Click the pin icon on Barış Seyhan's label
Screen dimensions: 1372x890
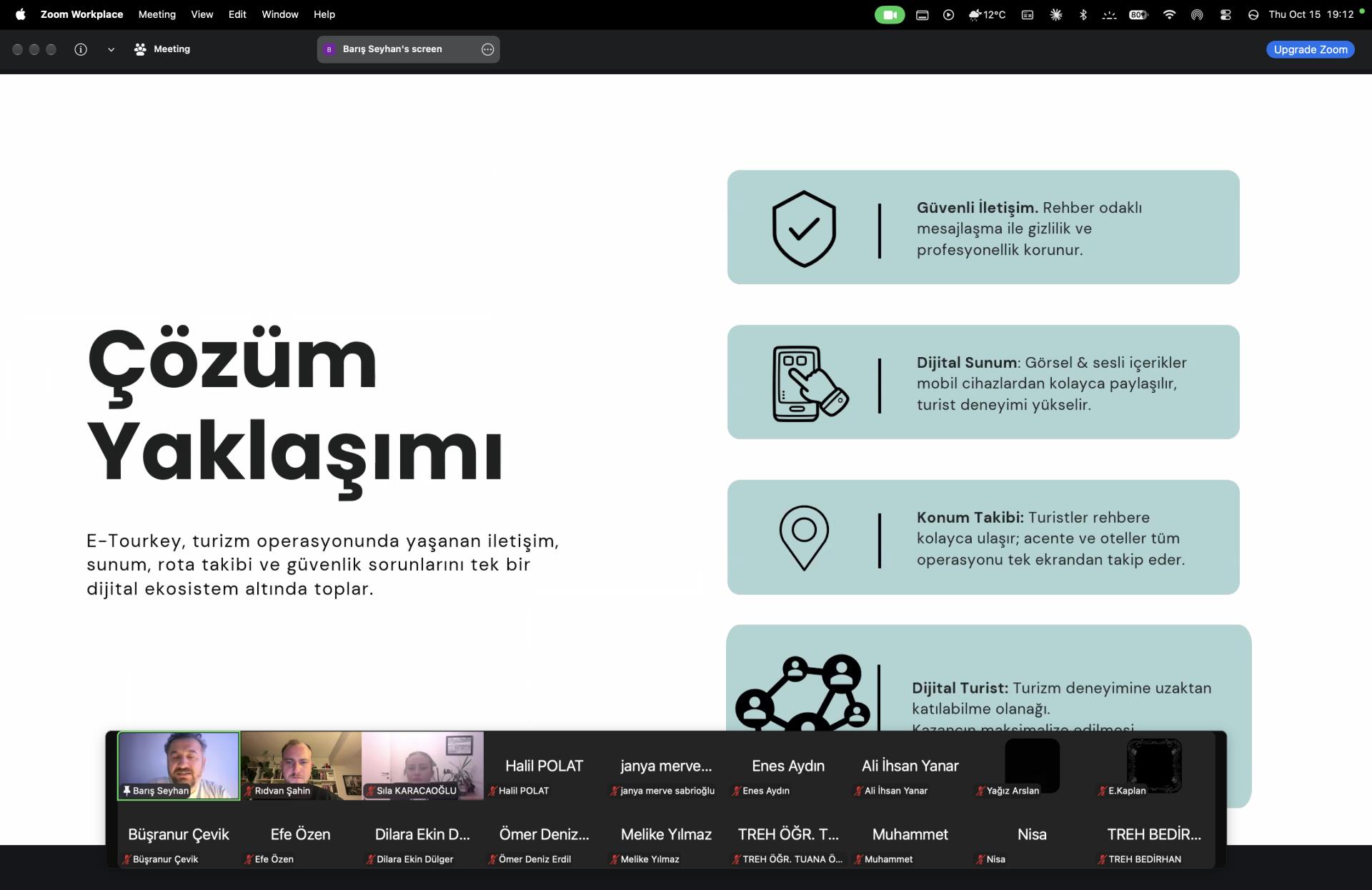126,791
